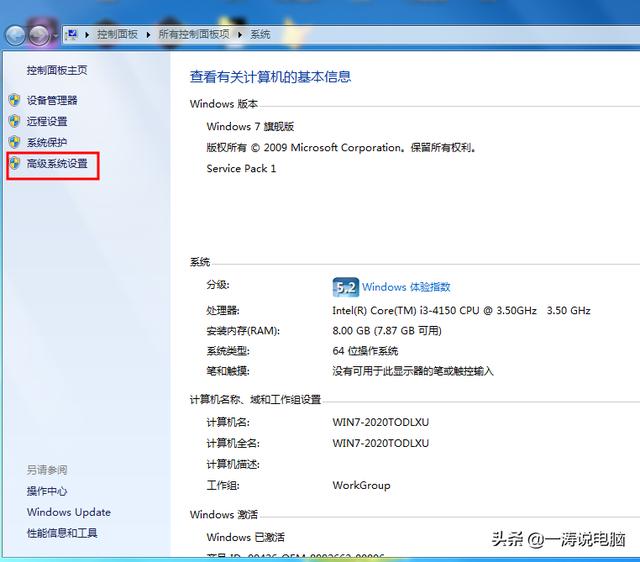The image size is (640, 562).
Task: Click the text Windows 7 旗舰版
Action: pos(250,127)
